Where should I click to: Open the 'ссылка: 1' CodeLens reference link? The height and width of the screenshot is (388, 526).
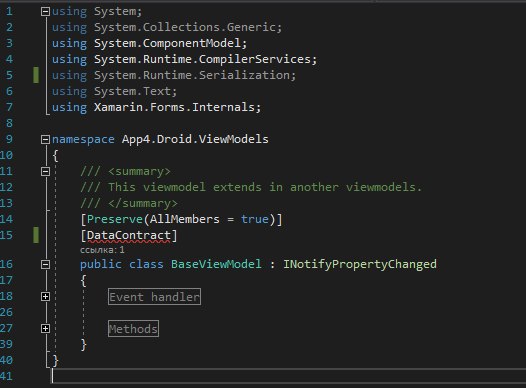(x=102, y=250)
